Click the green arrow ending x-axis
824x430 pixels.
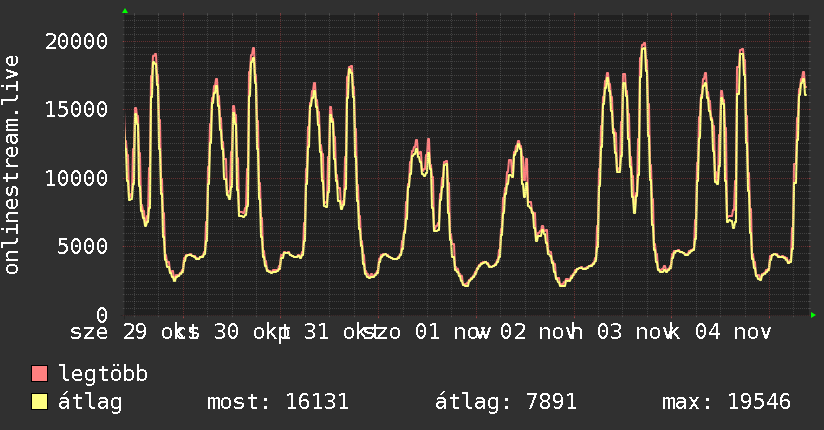pos(813,315)
